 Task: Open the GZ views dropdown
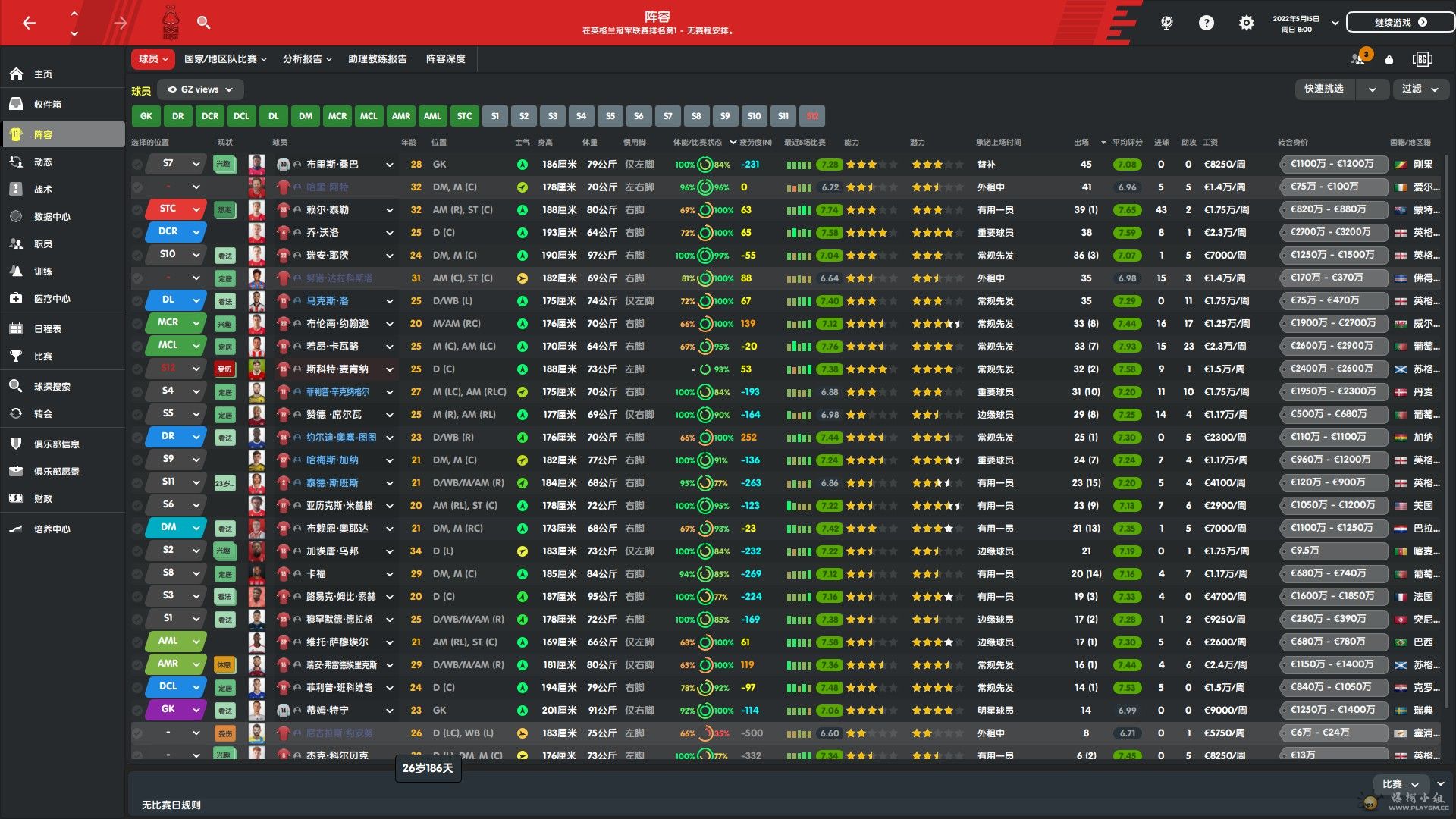(x=201, y=89)
